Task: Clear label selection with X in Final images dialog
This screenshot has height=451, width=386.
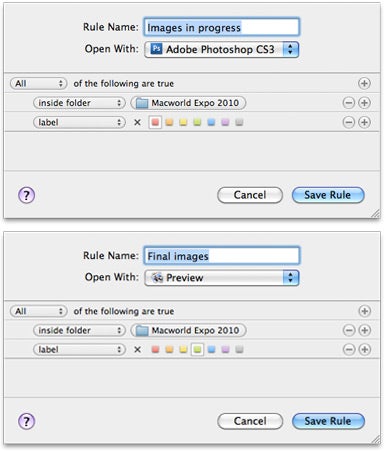Action: [x=137, y=350]
